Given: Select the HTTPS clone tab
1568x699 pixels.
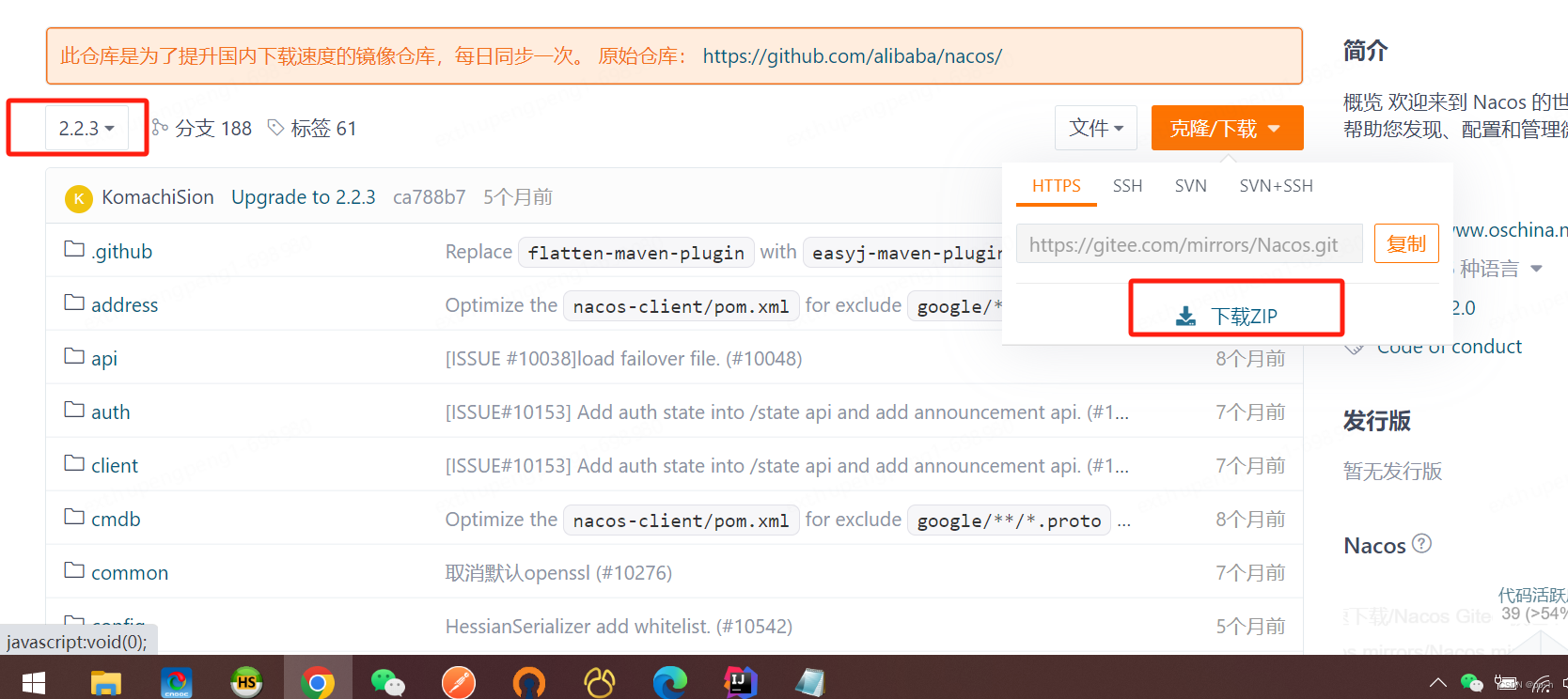Looking at the screenshot, I should (1057, 186).
